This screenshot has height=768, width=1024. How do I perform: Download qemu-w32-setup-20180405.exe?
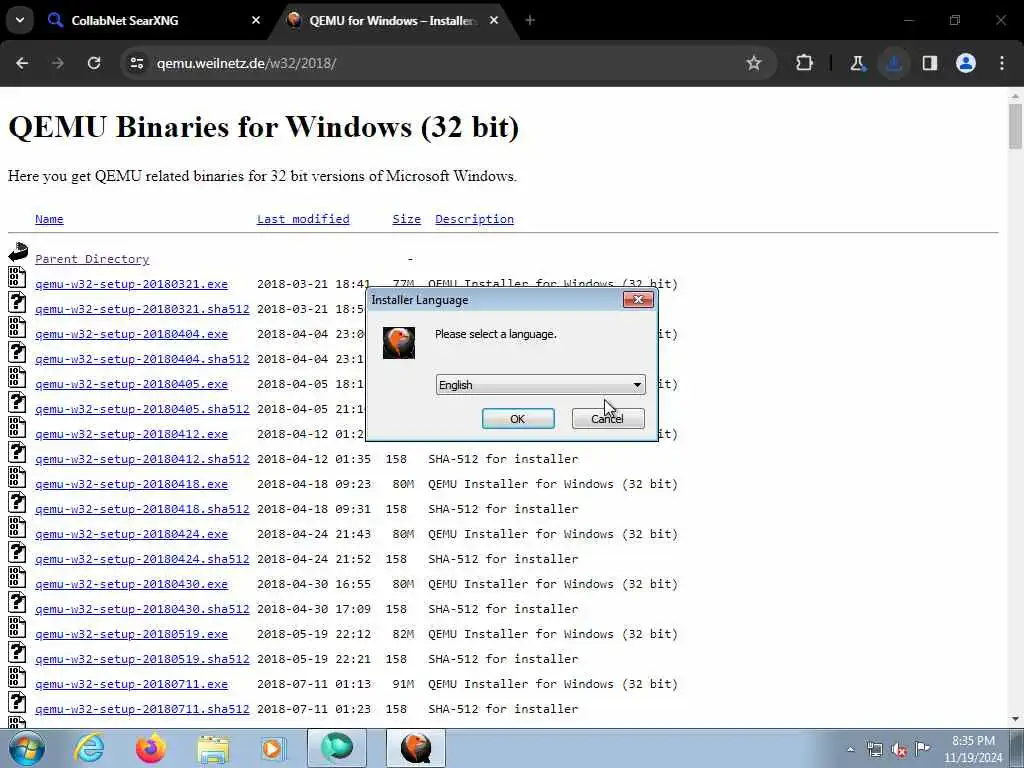[x=131, y=384]
